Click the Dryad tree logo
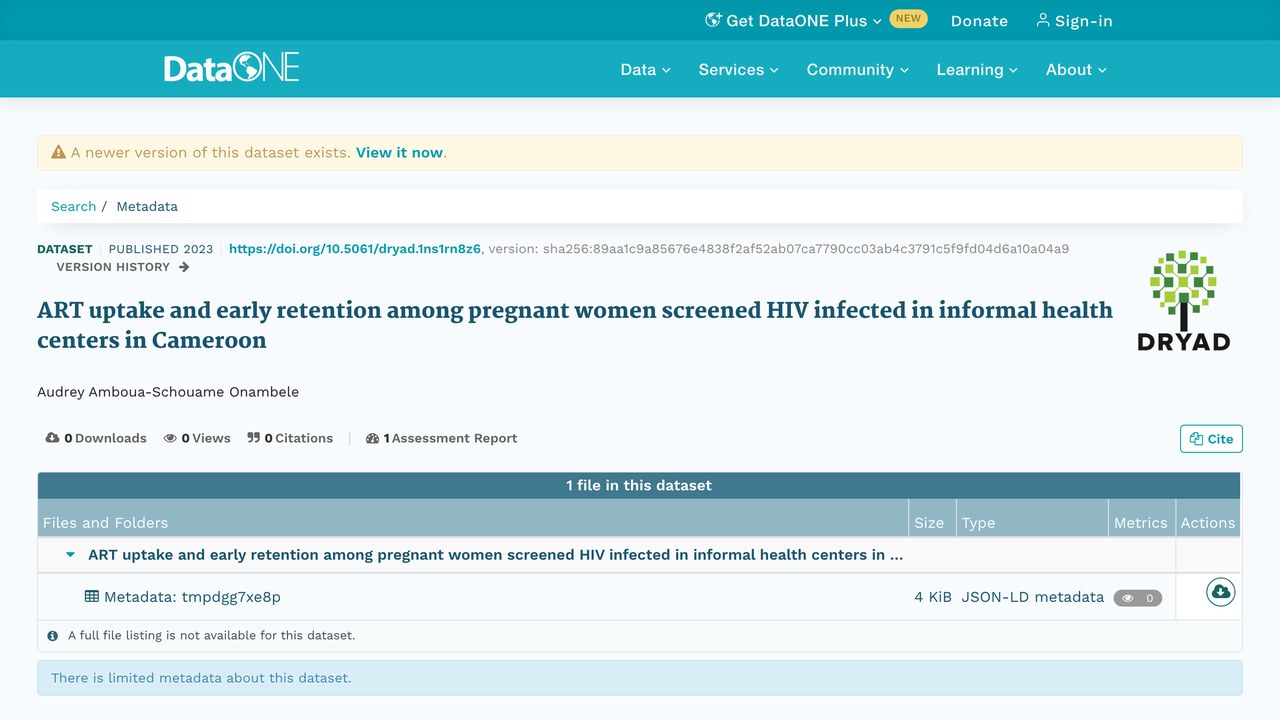 tap(1183, 300)
